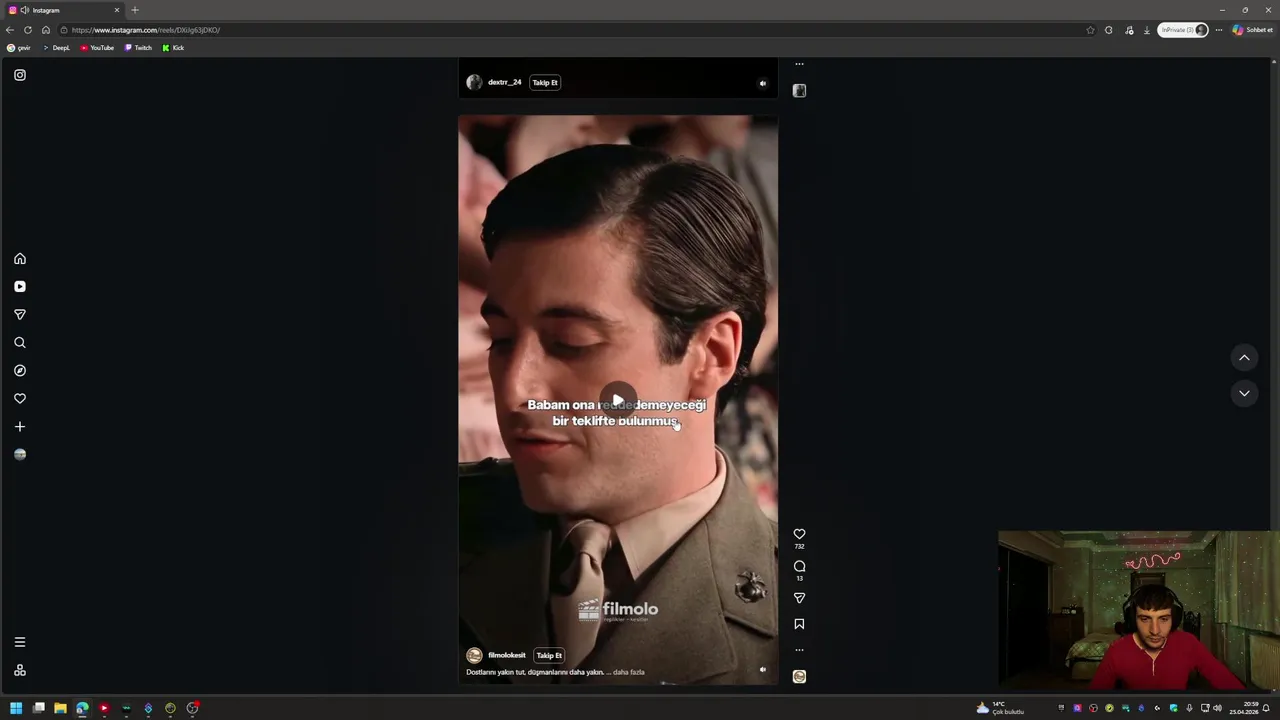The height and width of the screenshot is (720, 1280).
Task: Open filmolokesit profile username
Action: [x=506, y=656]
